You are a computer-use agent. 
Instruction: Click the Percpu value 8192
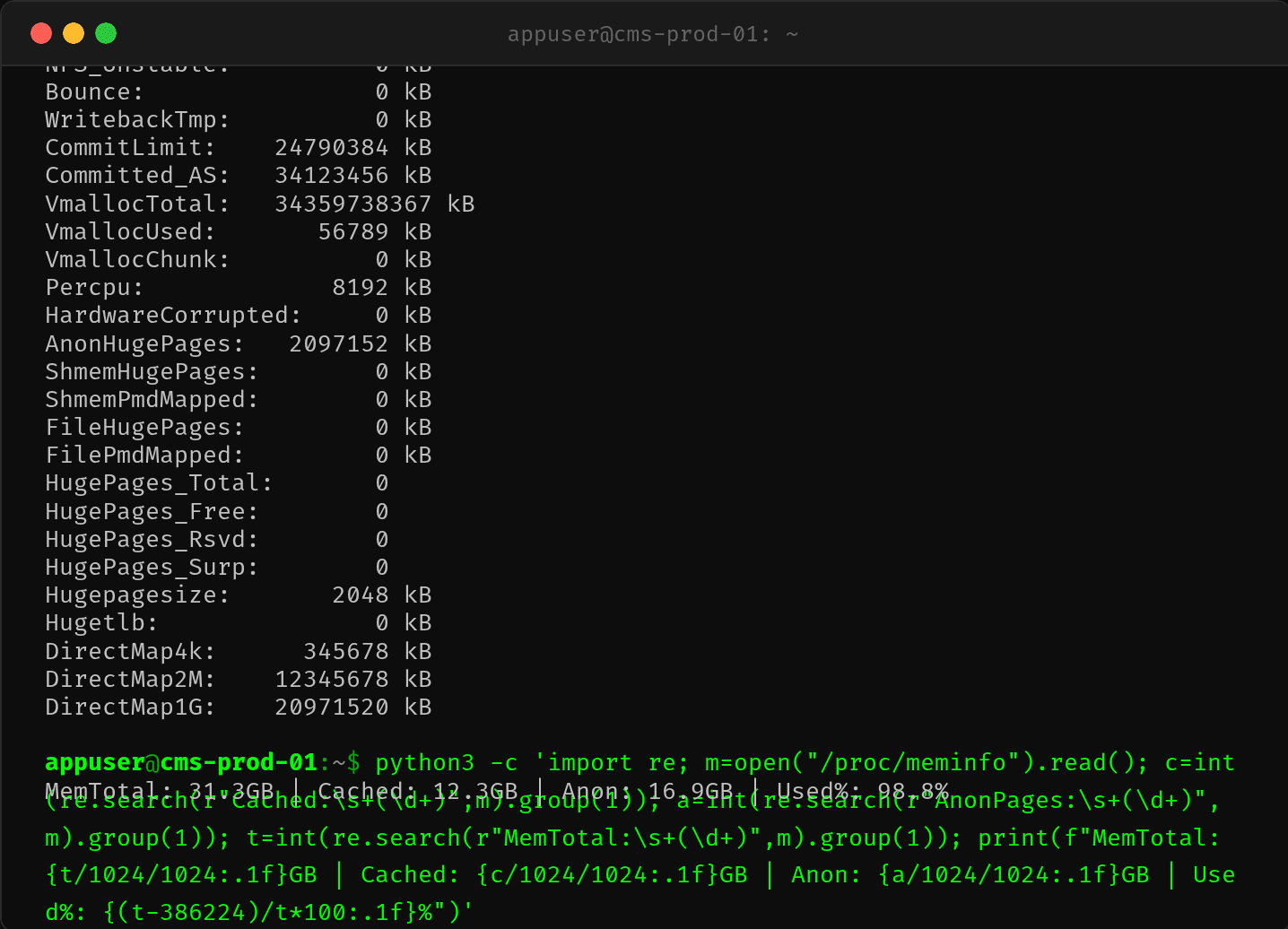pyautogui.click(x=361, y=287)
